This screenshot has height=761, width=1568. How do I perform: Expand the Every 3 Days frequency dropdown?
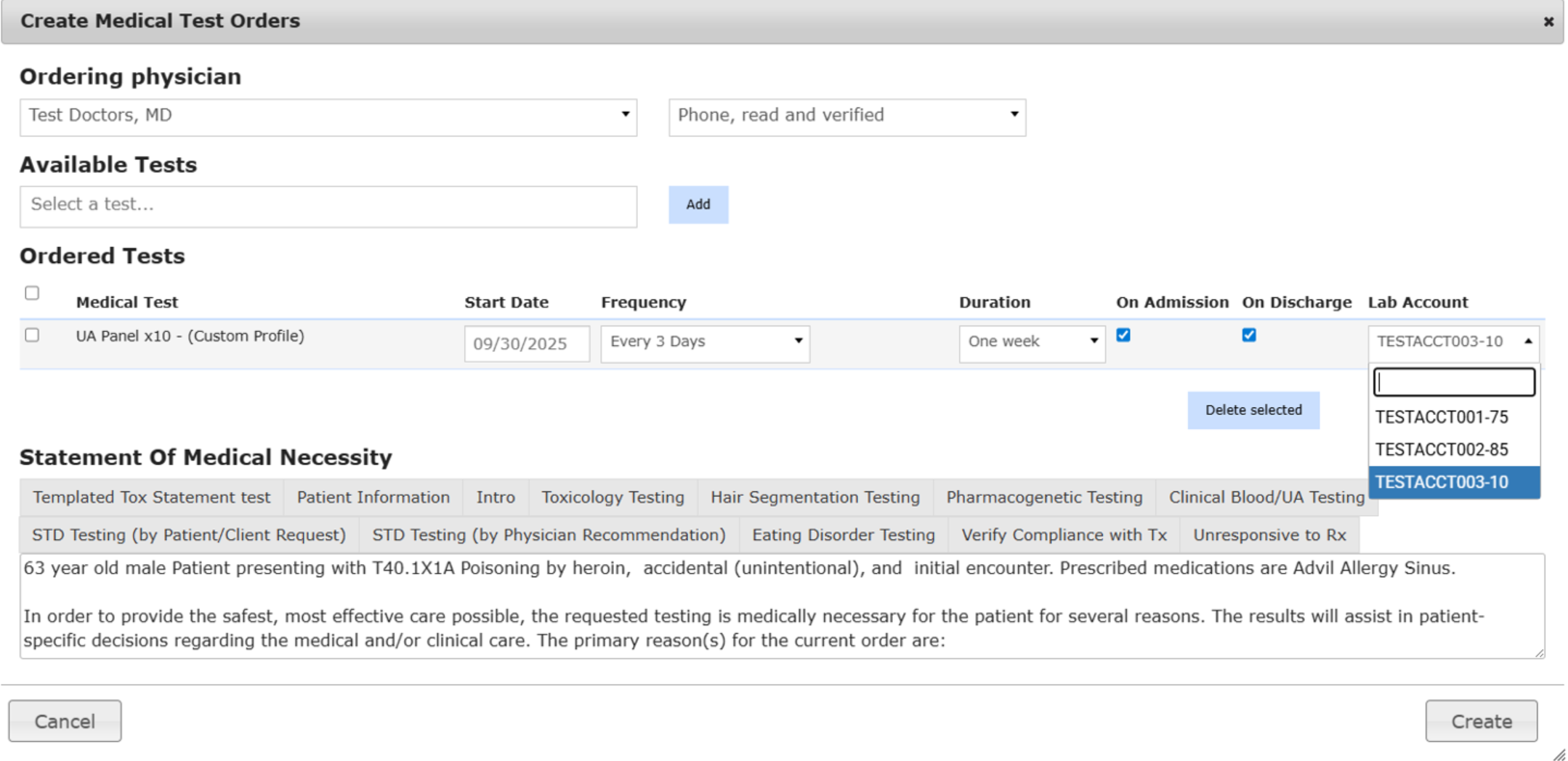704,342
